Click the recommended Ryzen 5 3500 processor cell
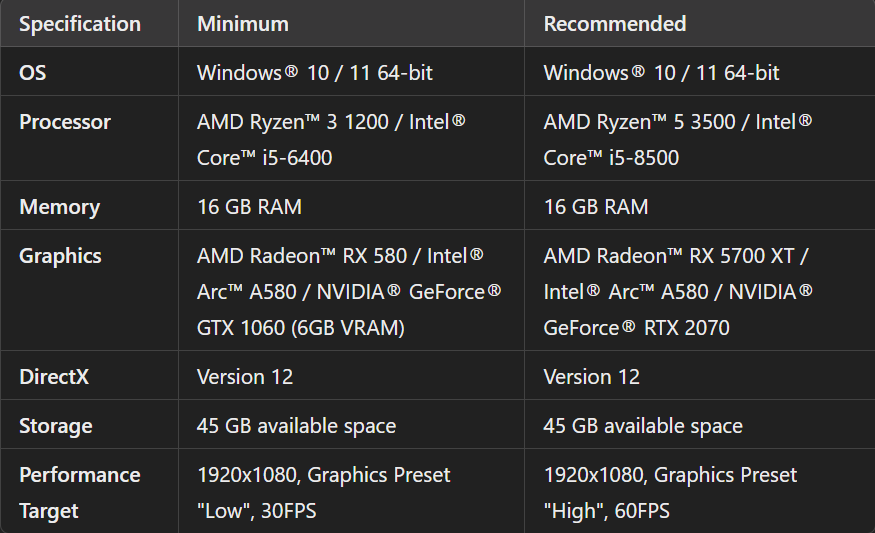 [678, 140]
